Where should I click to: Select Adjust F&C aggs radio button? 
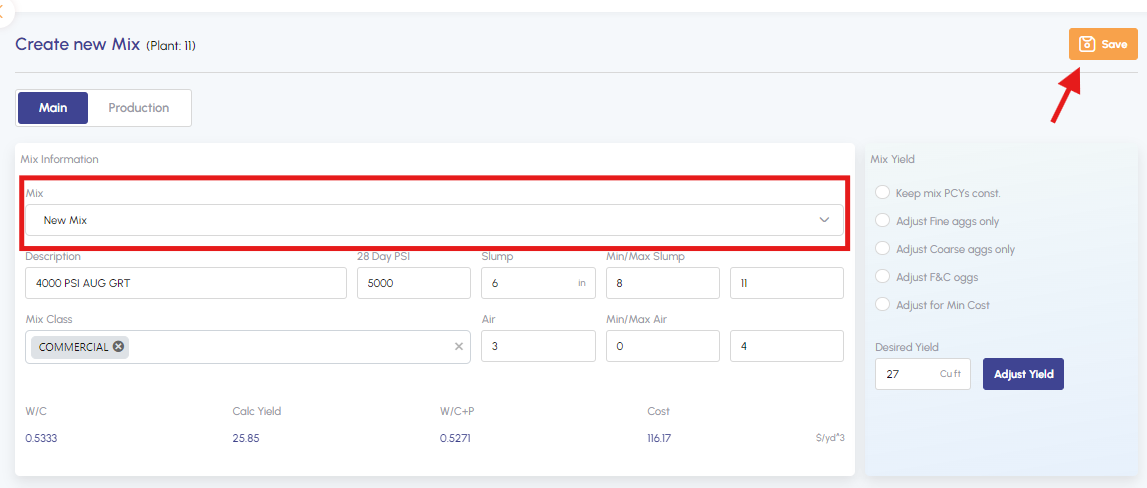pyautogui.click(x=882, y=277)
